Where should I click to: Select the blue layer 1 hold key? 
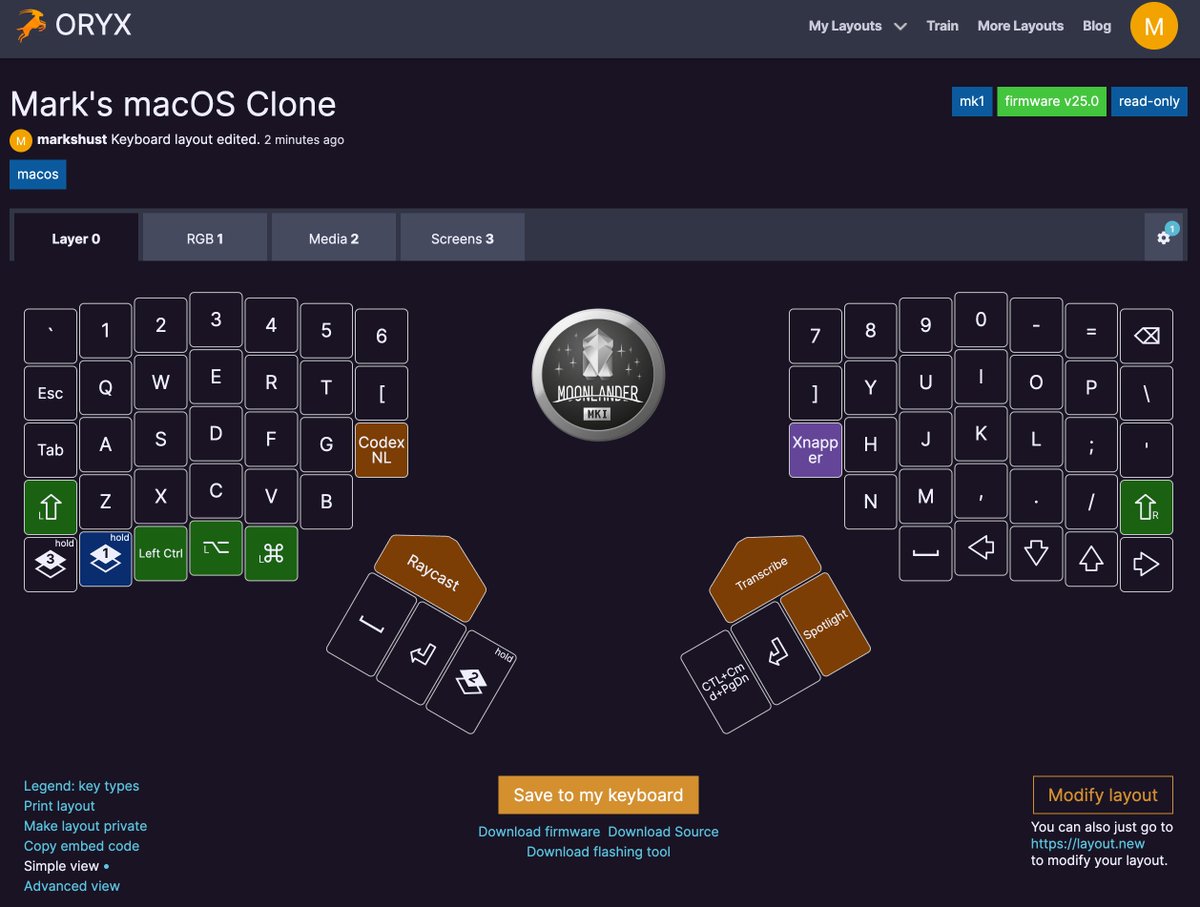[x=105, y=559]
